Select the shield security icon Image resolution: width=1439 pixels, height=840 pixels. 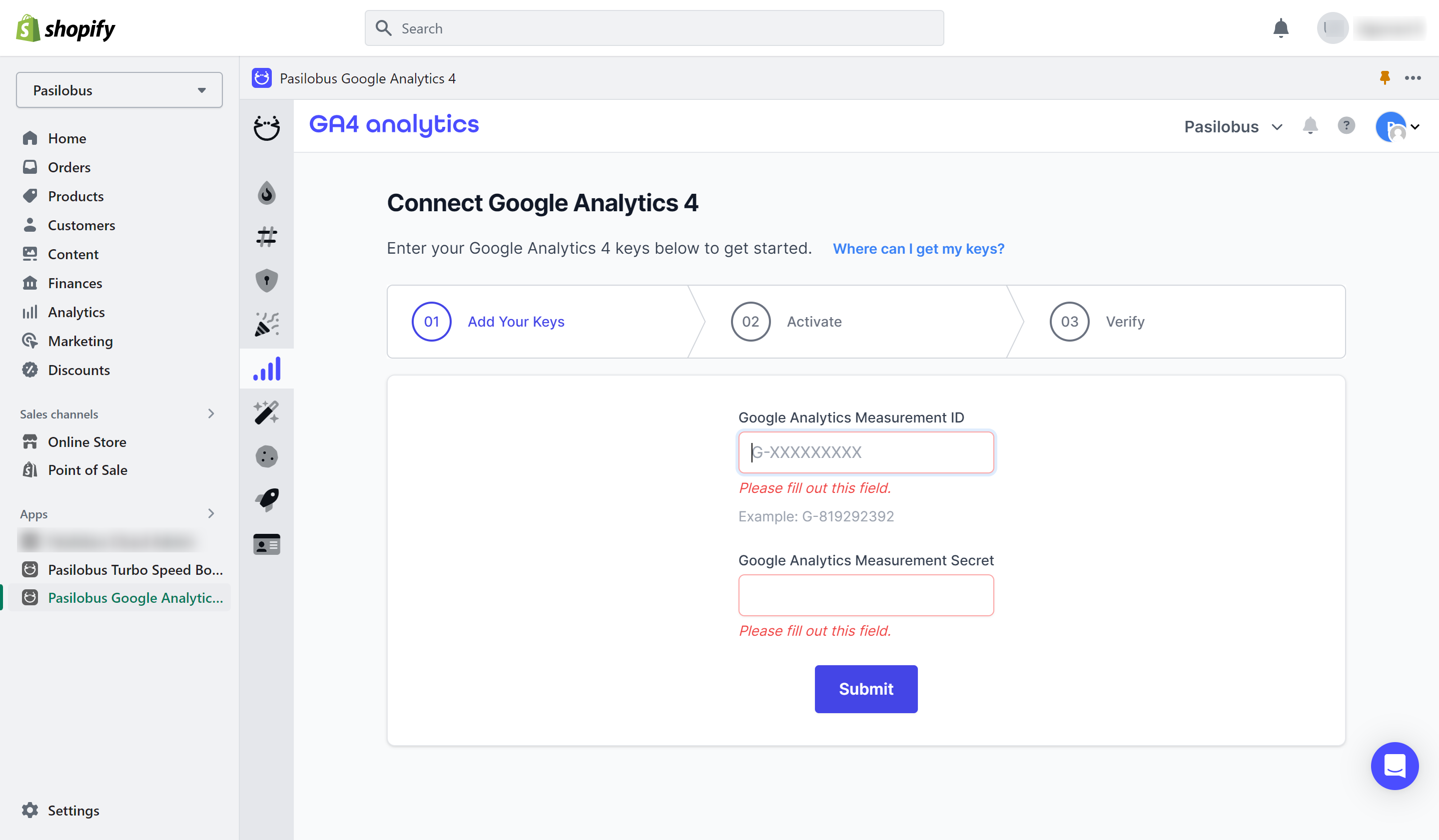pyautogui.click(x=266, y=280)
